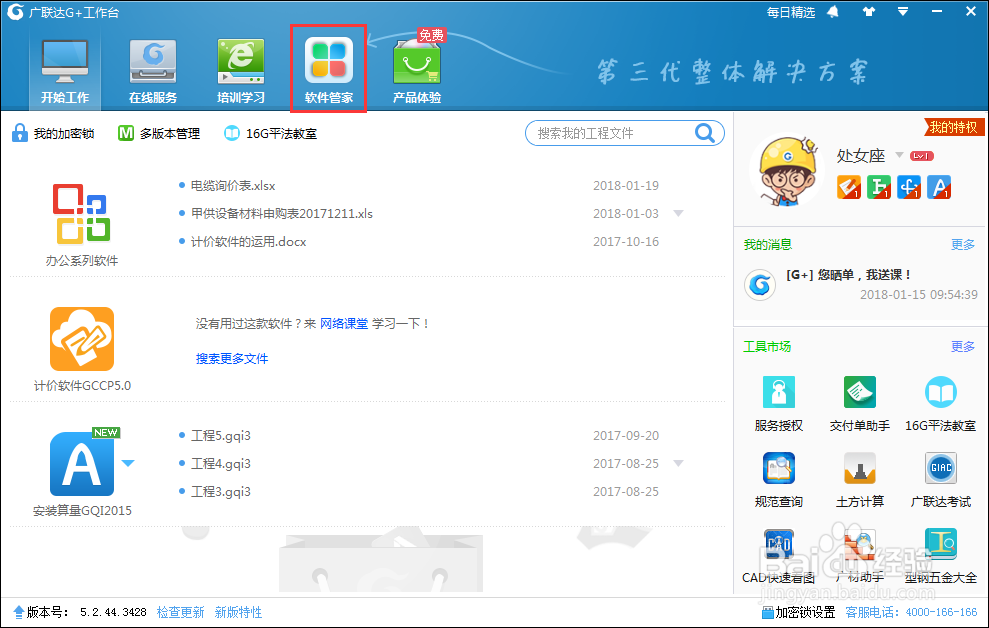Open the 在线服务 tab
This screenshot has height=628, width=989.
[x=153, y=70]
